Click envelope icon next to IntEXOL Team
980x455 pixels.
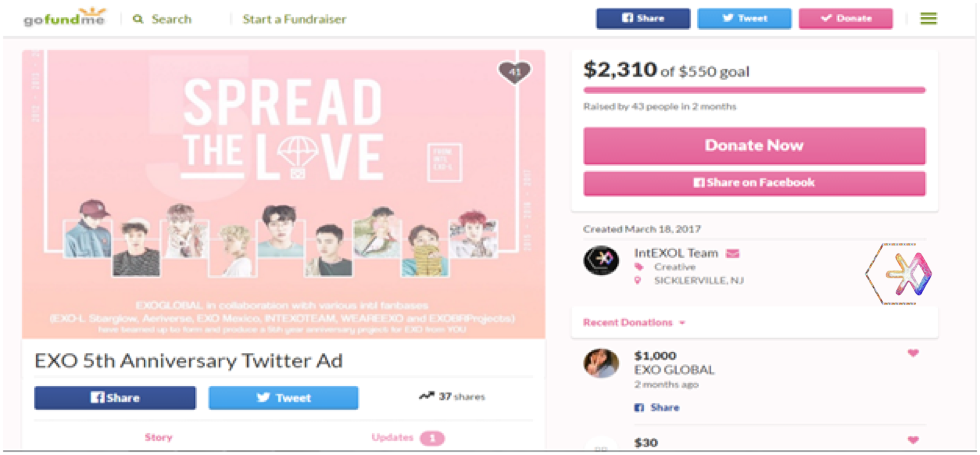732,253
